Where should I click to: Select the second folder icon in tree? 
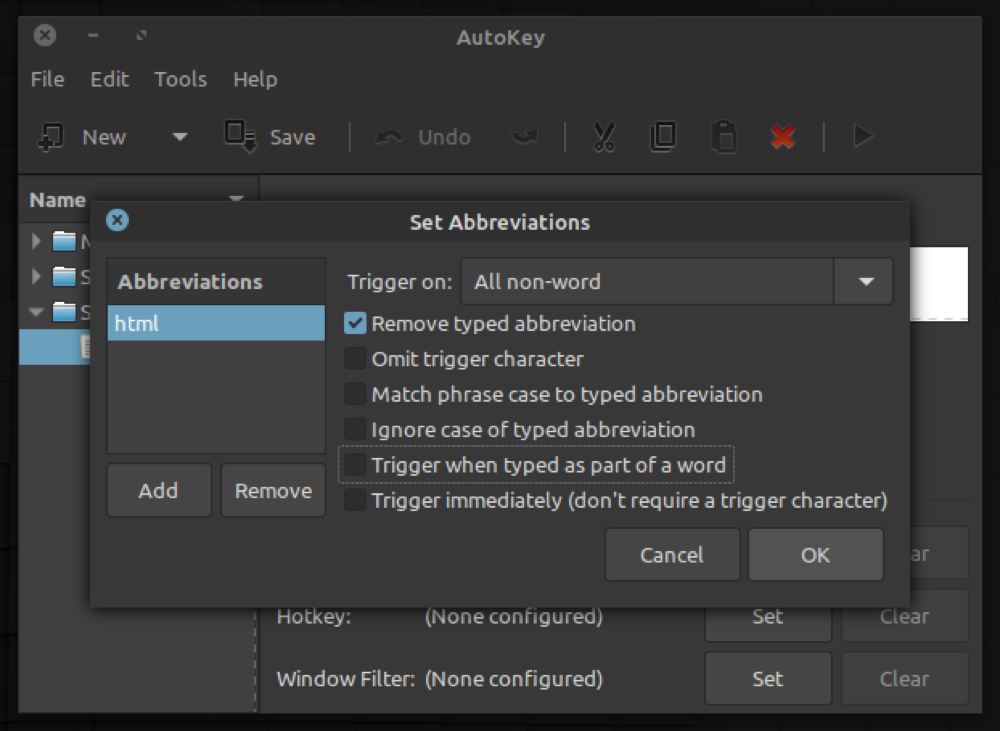pyautogui.click(x=64, y=276)
